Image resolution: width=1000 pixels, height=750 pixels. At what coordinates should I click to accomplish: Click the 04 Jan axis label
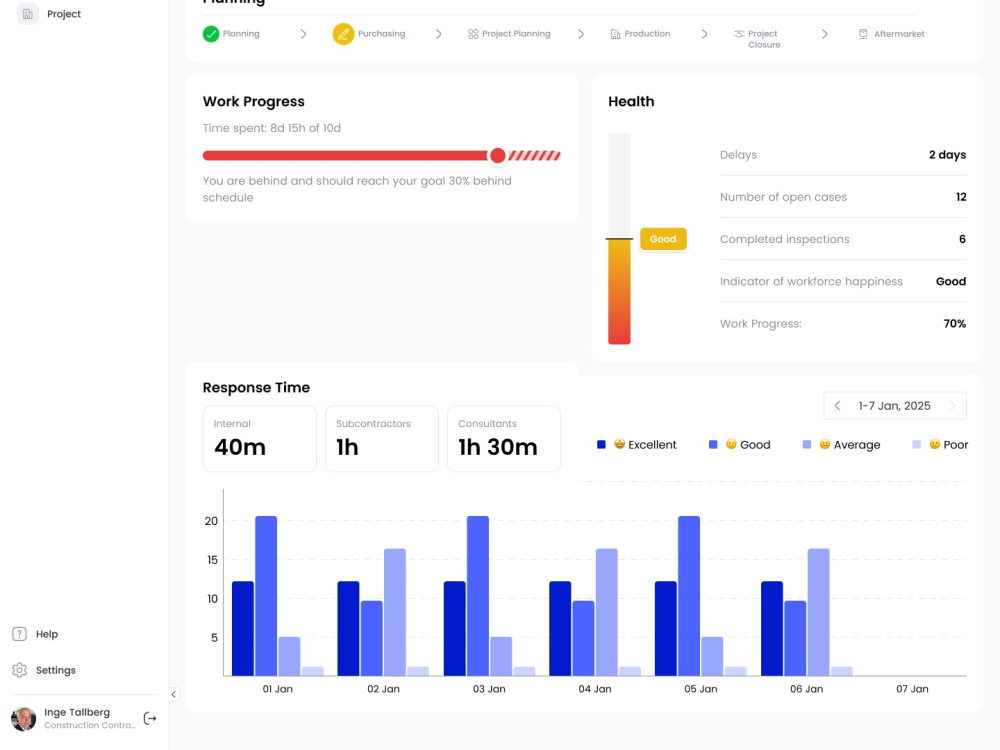[594, 689]
